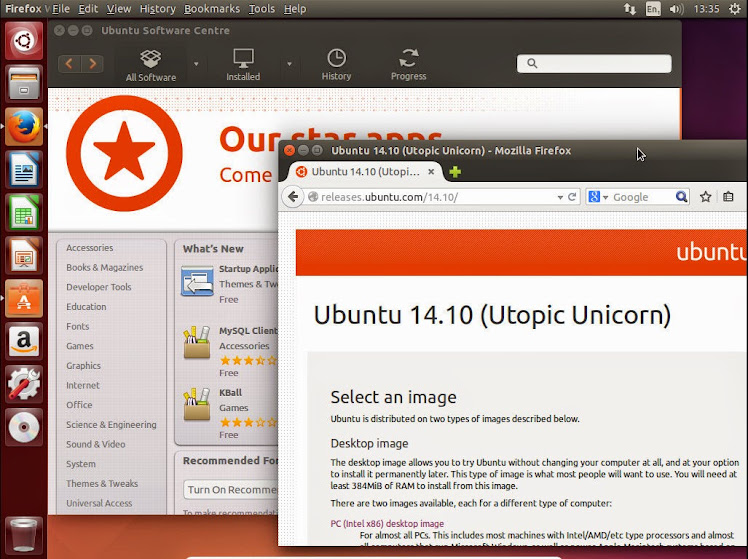Open the History menu
This screenshot has width=748, height=559.
[x=158, y=9]
